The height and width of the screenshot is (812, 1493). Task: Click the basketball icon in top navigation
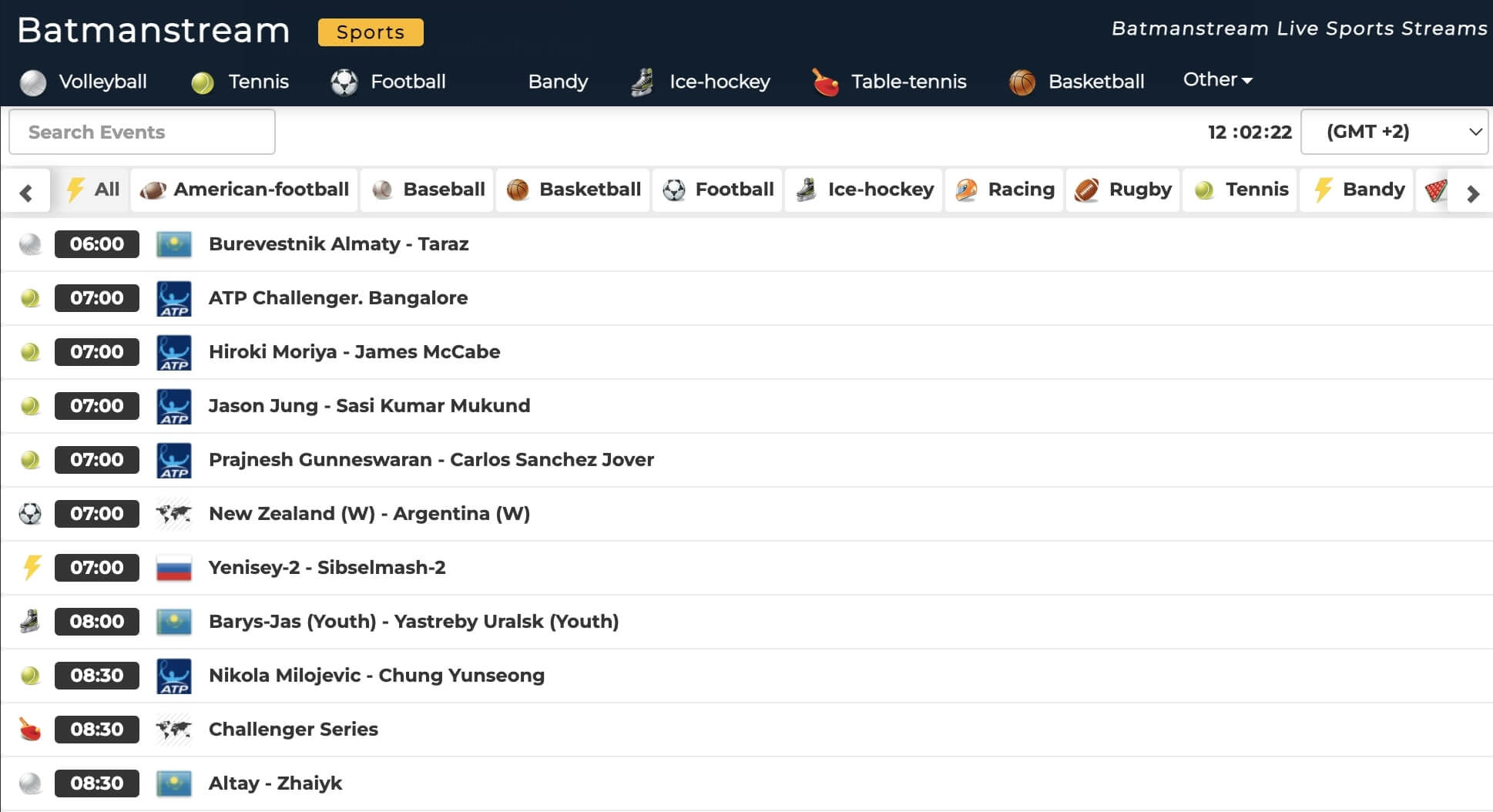point(1022,82)
